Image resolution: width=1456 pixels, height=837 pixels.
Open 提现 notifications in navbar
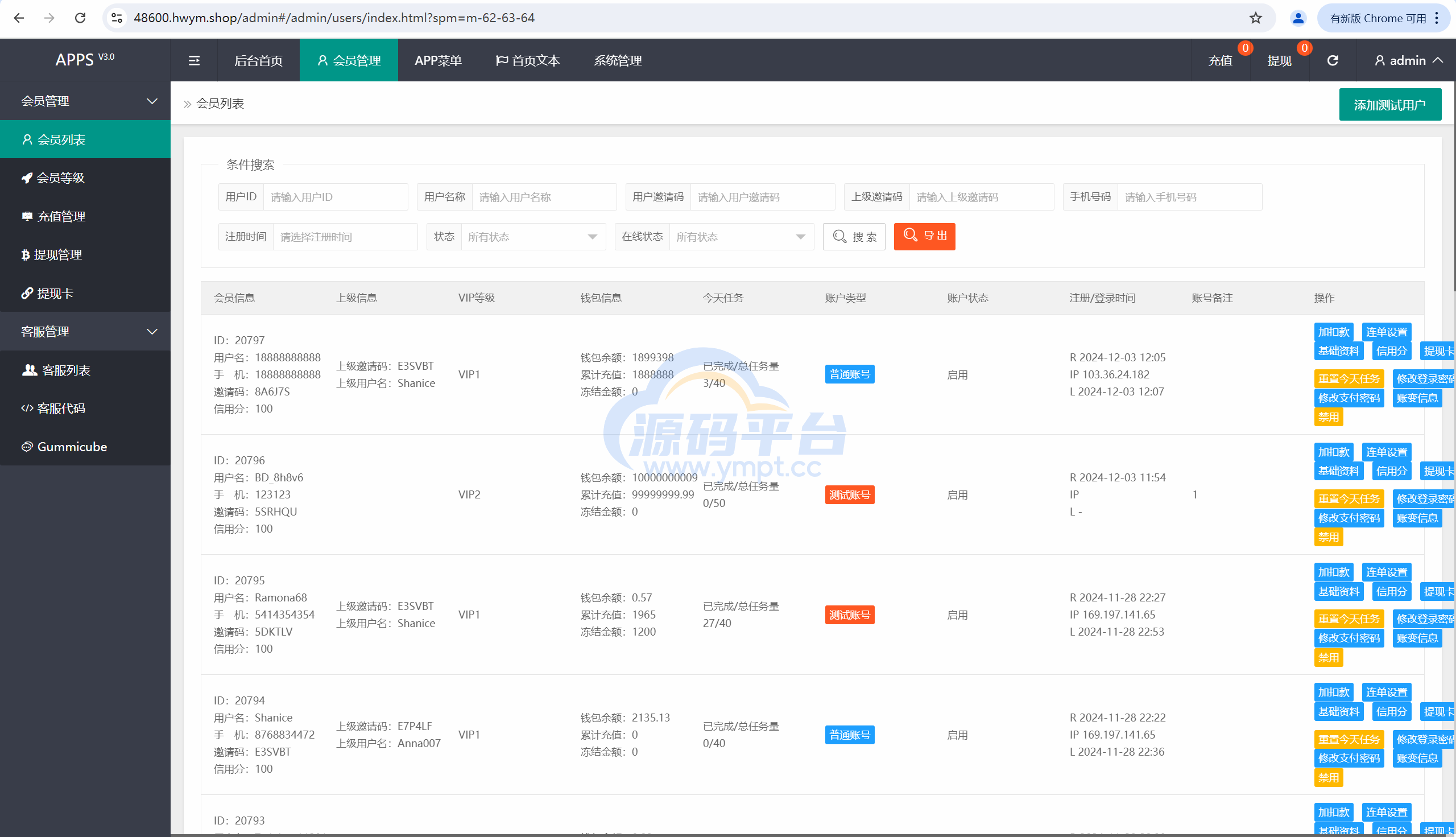pos(1279,60)
